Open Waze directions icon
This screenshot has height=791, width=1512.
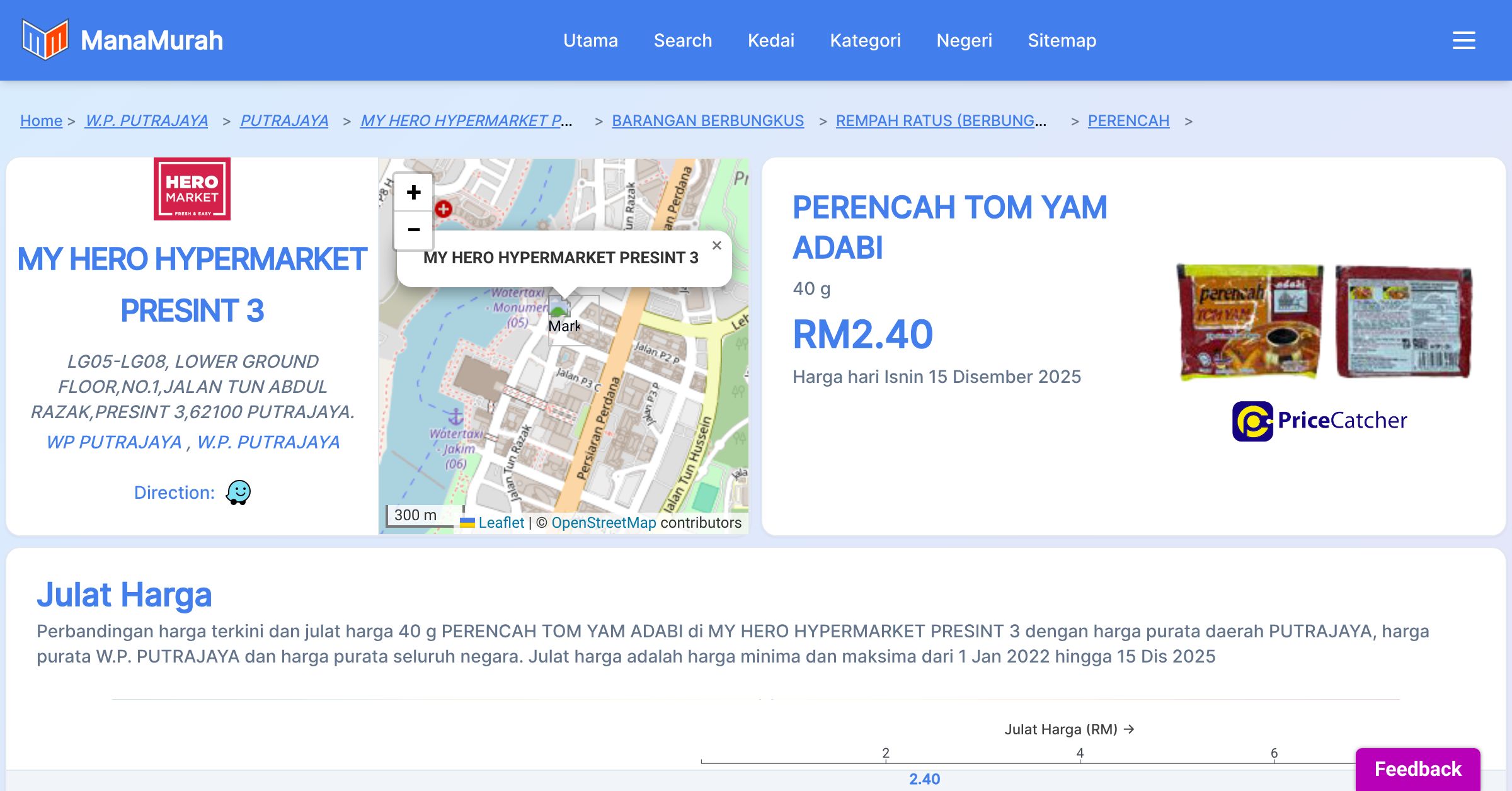coord(238,492)
